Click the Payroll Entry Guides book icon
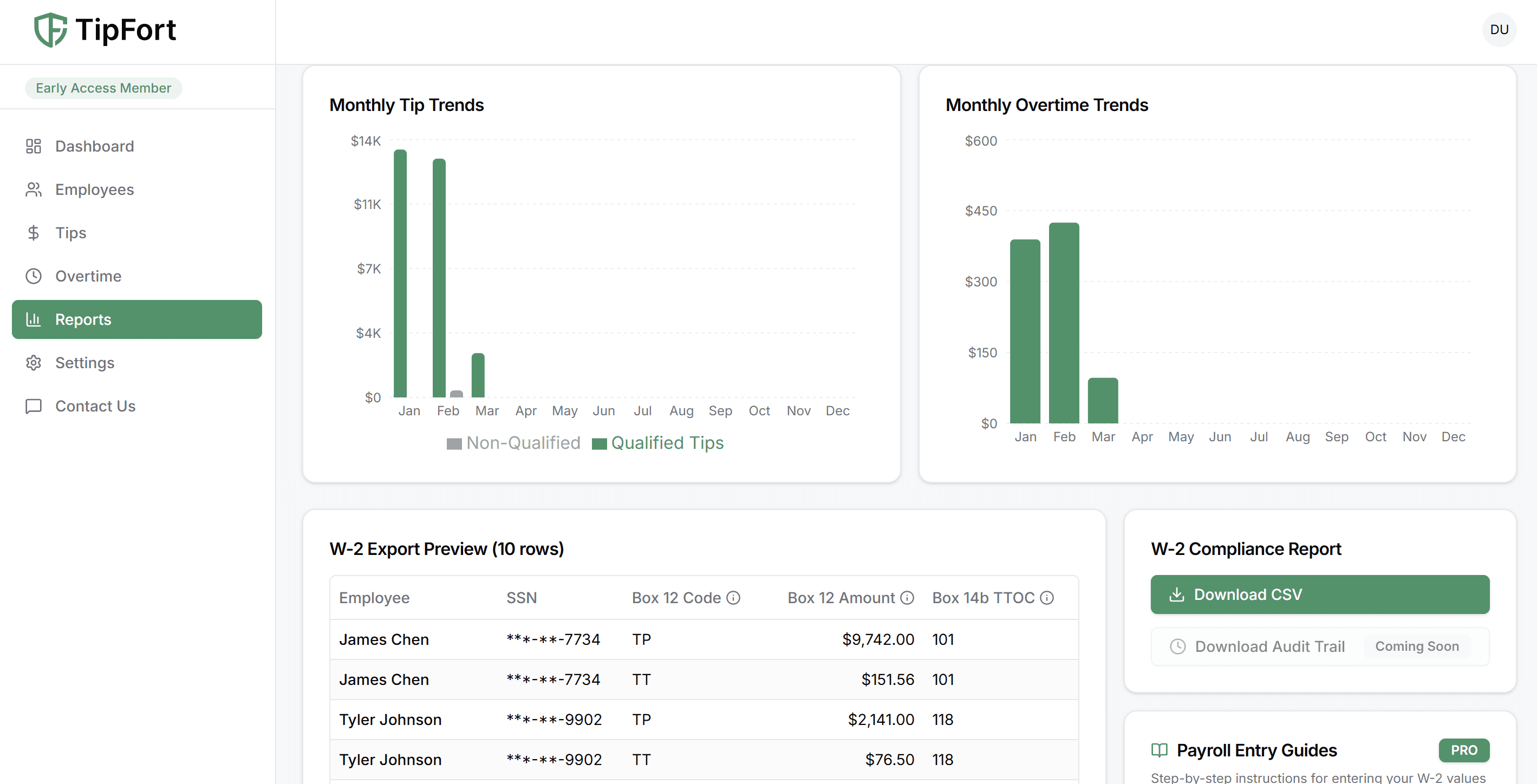This screenshot has width=1537, height=784. pos(1159,750)
